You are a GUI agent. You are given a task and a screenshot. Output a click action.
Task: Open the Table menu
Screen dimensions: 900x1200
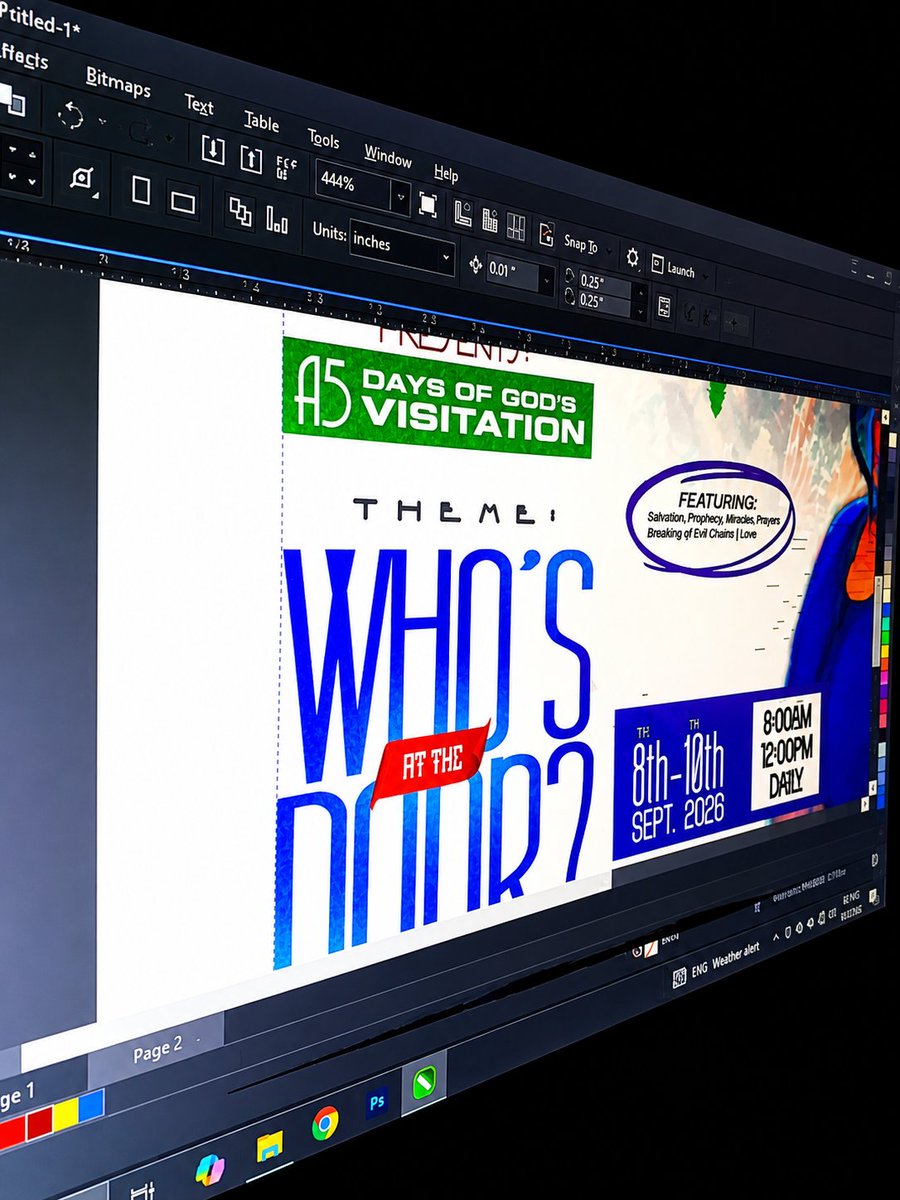[261, 122]
